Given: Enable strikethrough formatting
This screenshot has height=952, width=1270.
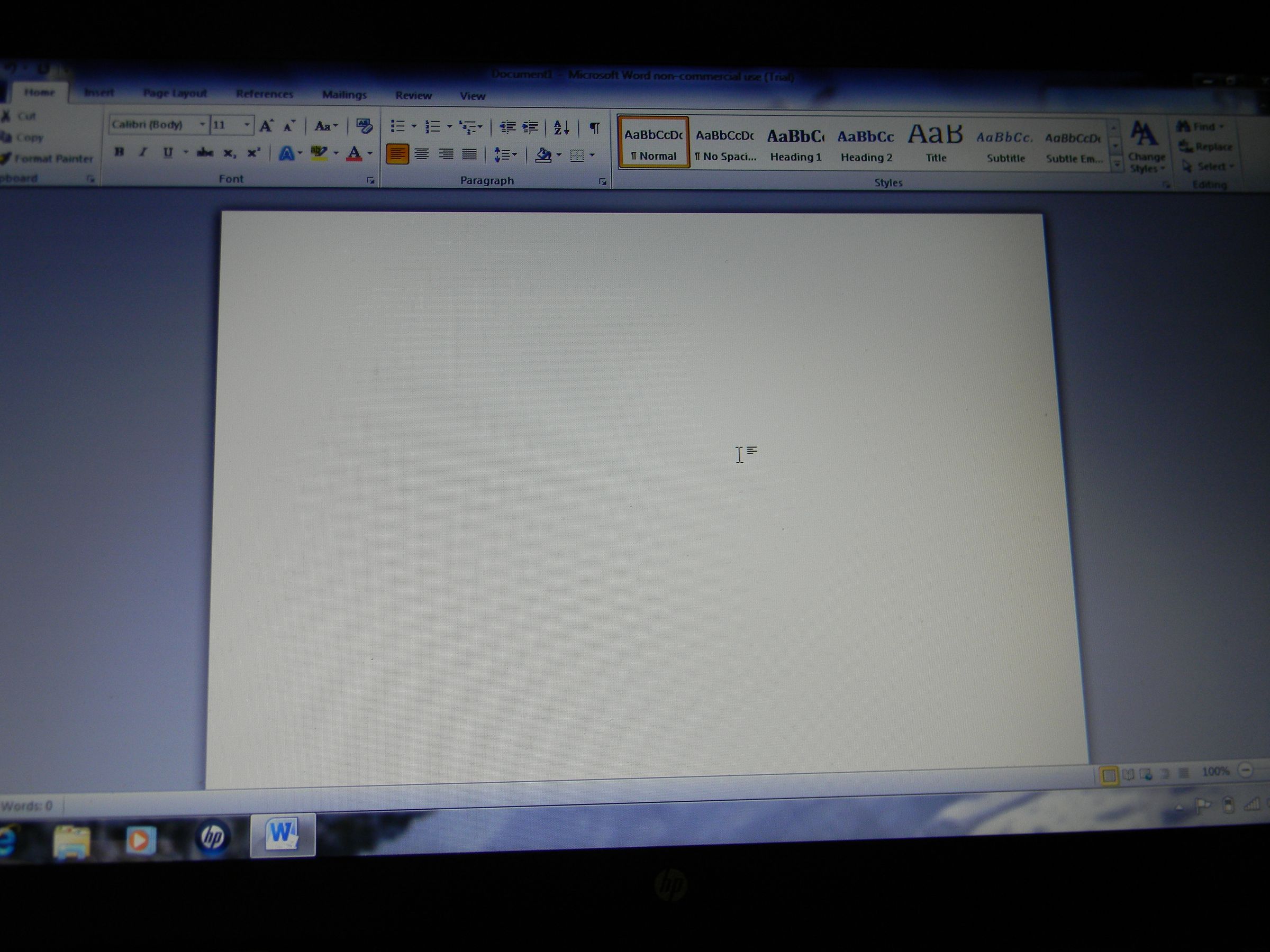Looking at the screenshot, I should pos(205,152).
